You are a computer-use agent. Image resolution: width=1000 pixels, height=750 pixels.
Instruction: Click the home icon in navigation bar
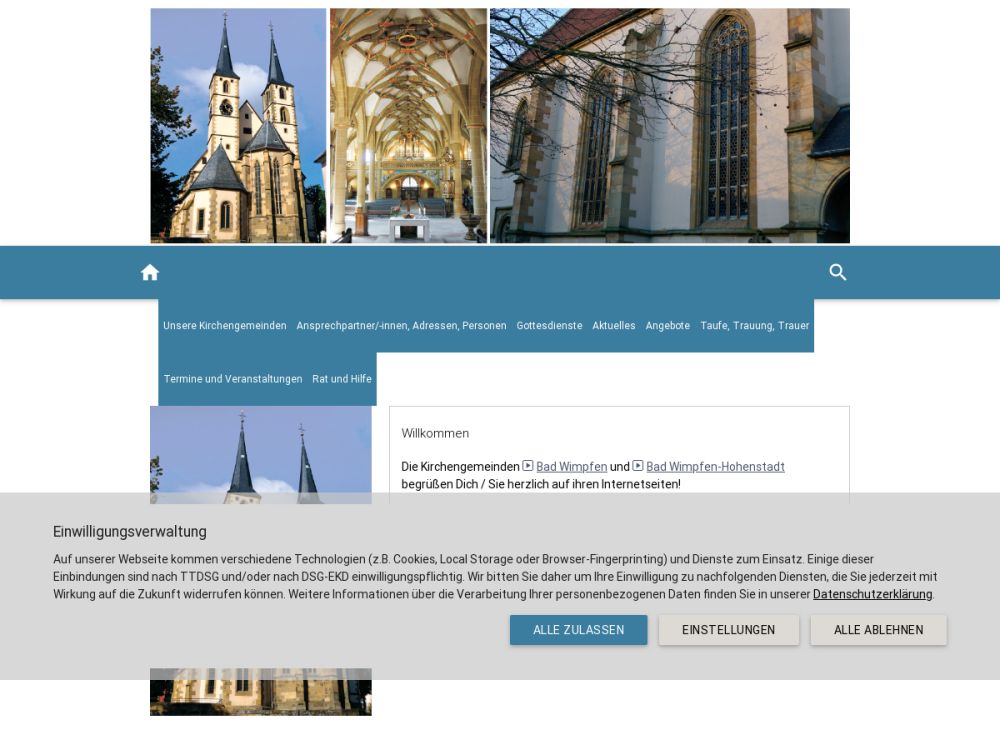click(150, 273)
